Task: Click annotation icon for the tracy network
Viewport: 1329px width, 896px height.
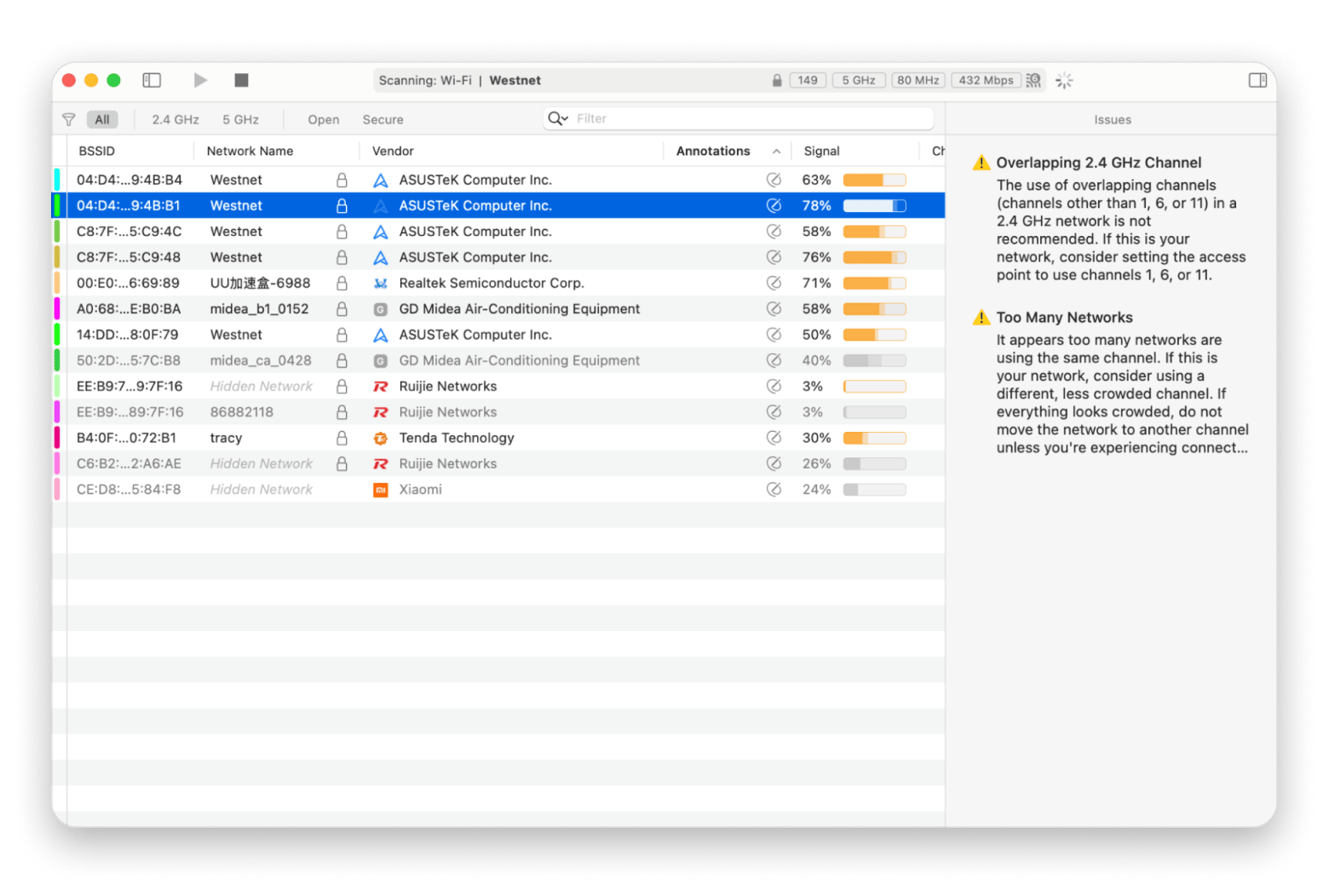Action: click(x=774, y=438)
